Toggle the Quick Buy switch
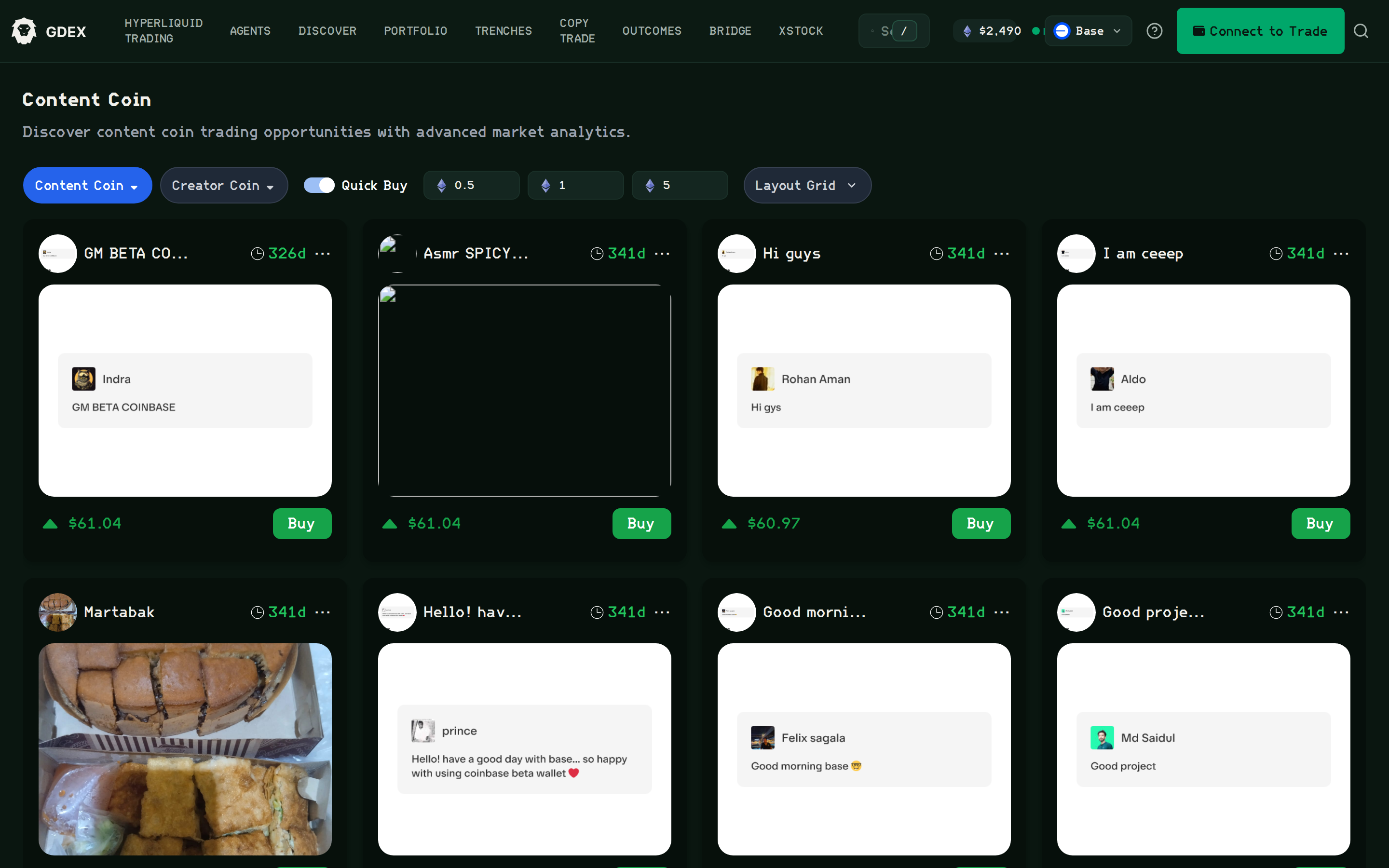 click(318, 185)
